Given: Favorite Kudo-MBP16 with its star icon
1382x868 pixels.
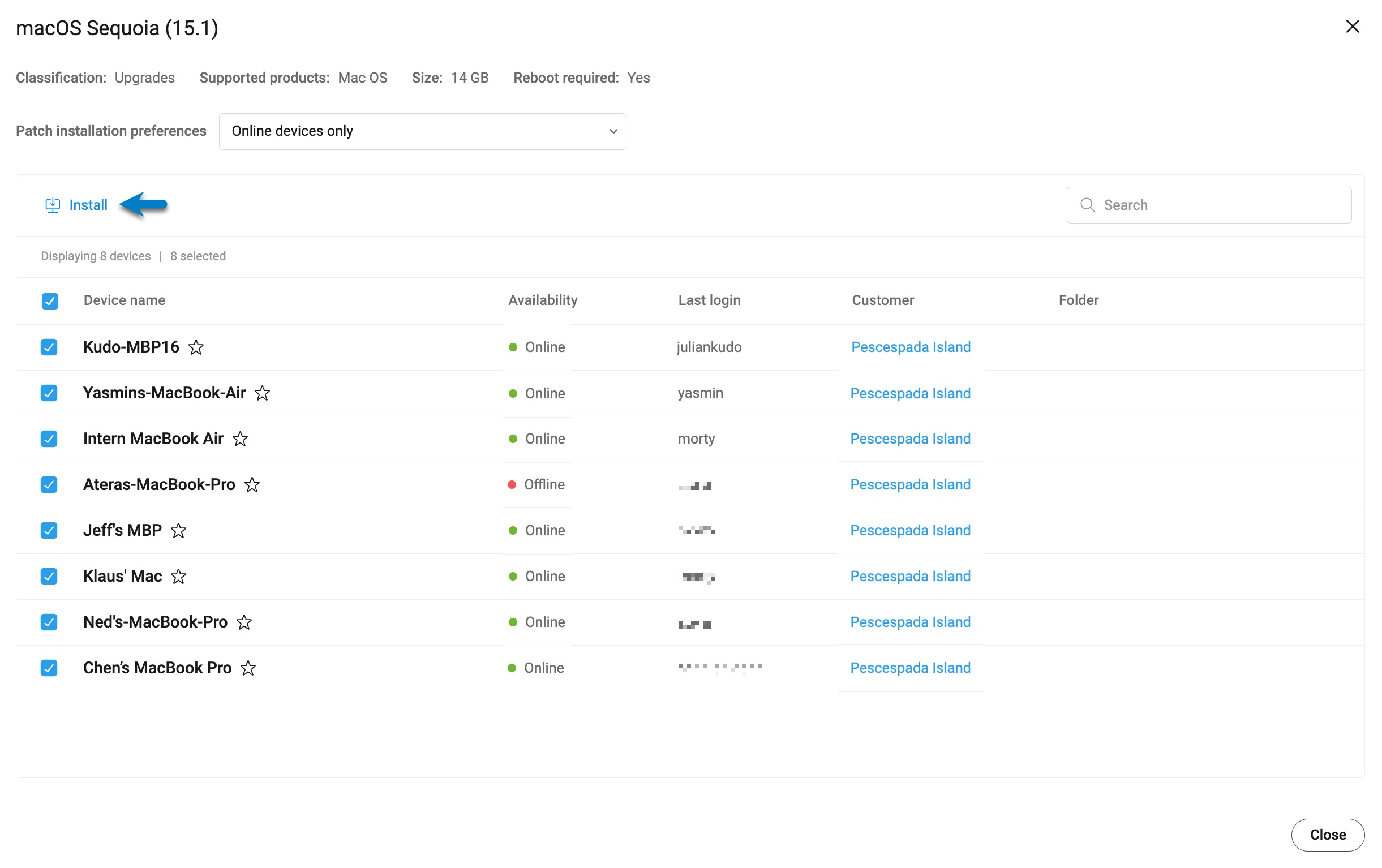Looking at the screenshot, I should coord(196,347).
